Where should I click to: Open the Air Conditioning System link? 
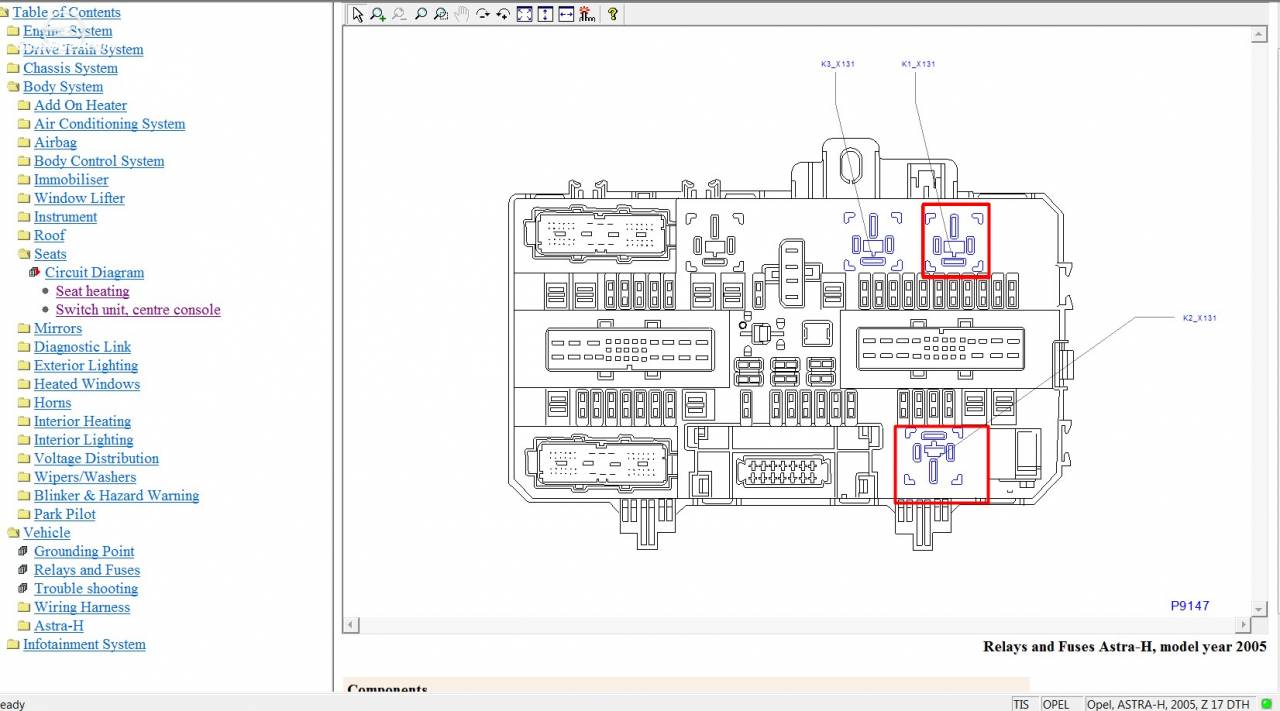tap(109, 124)
